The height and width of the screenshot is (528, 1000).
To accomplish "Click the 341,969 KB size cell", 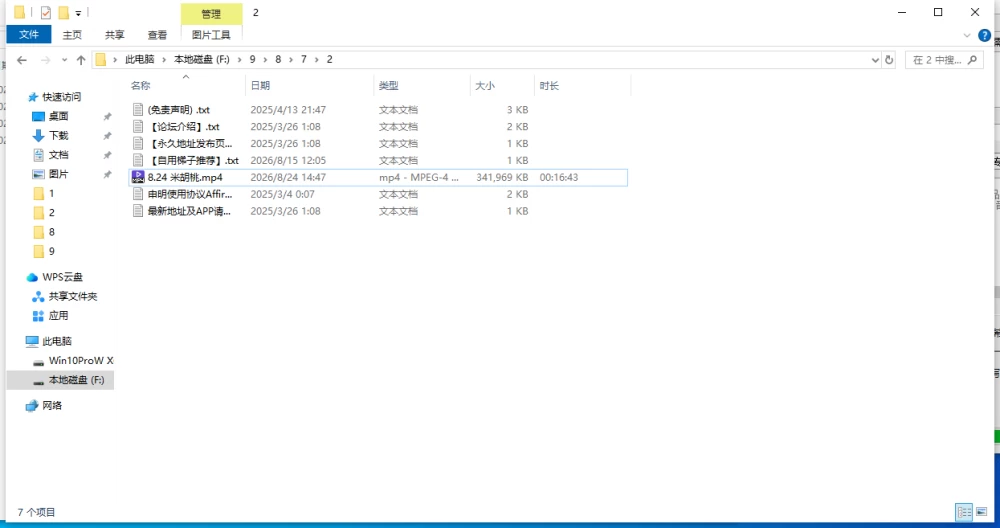I will 502,177.
